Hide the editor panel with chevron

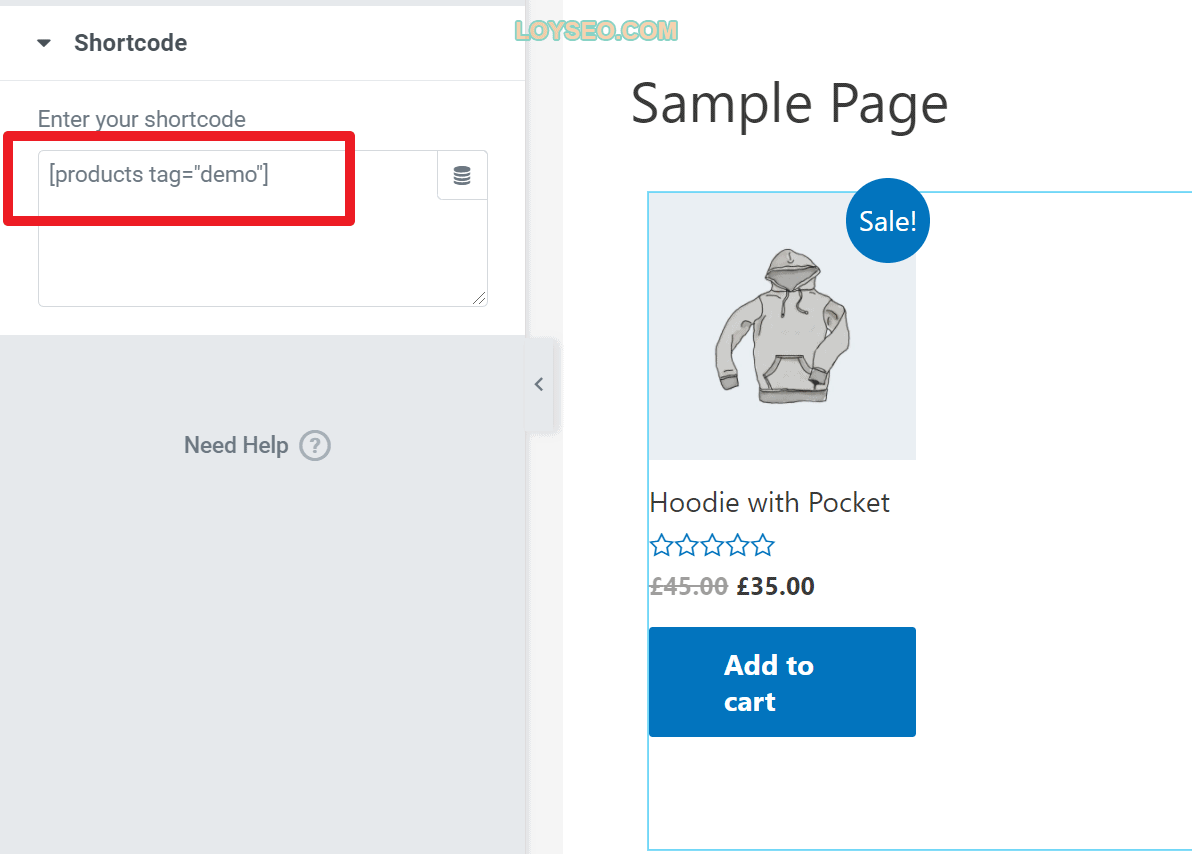coord(539,384)
